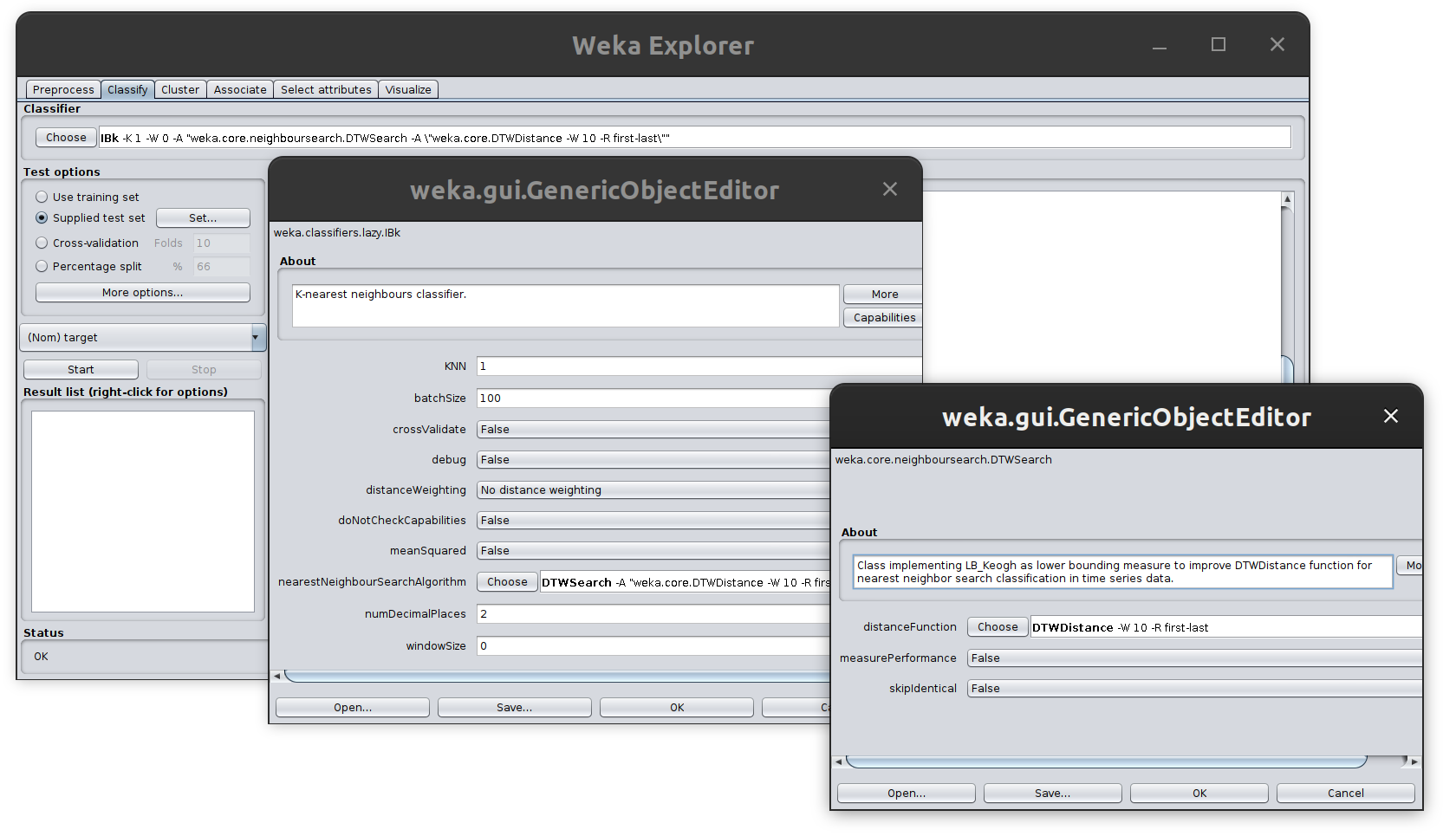The height and width of the screenshot is (836, 1456).
Task: Click Save... in the IBk editor
Action: 515,707
